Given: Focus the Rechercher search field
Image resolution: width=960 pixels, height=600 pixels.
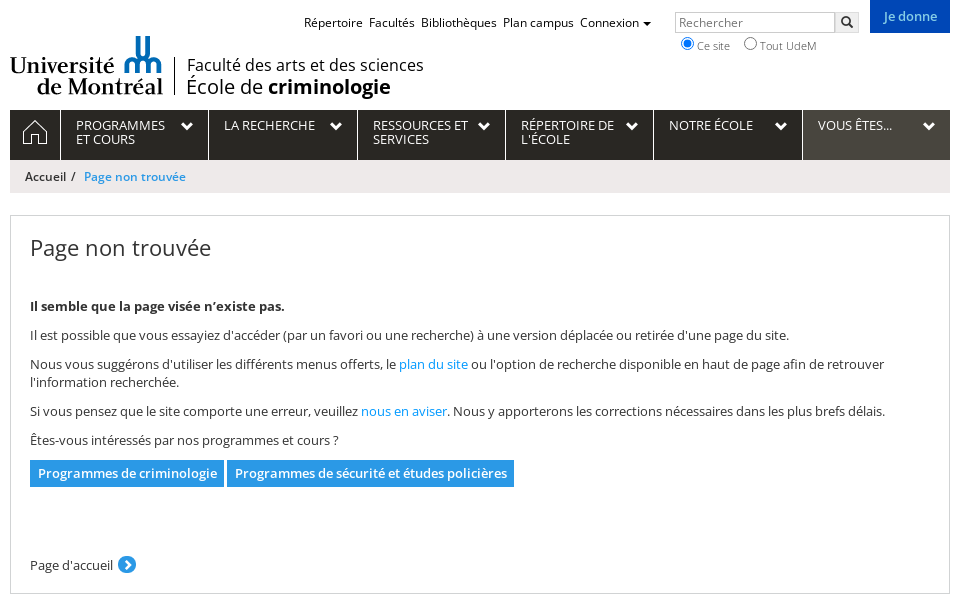Looking at the screenshot, I should click(x=754, y=23).
